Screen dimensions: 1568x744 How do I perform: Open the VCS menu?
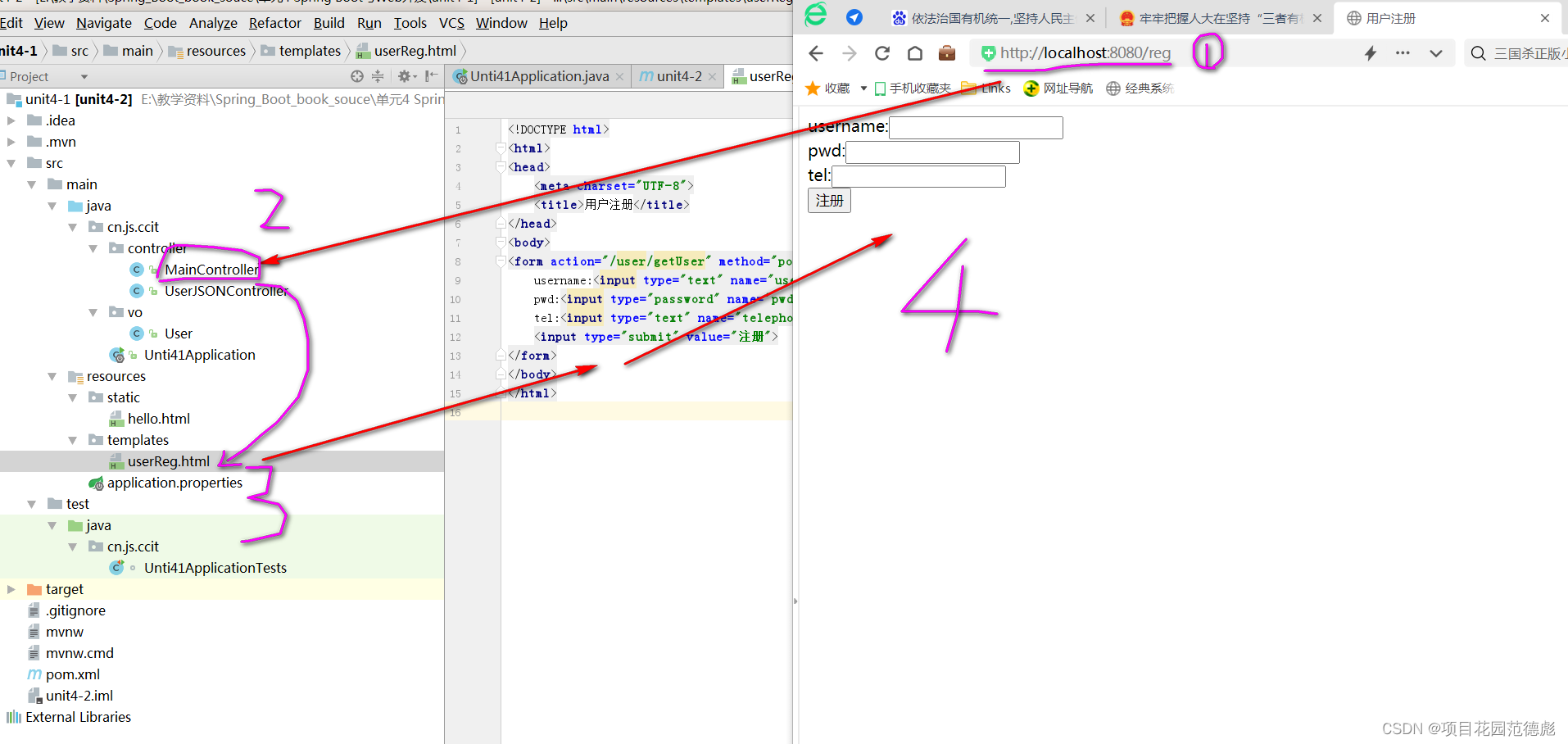451,23
